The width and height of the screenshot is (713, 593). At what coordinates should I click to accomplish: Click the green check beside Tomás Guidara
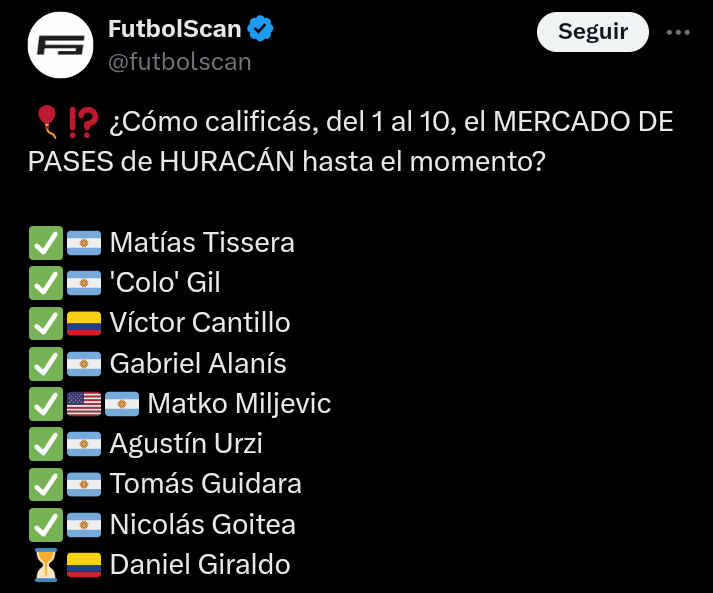coord(46,484)
